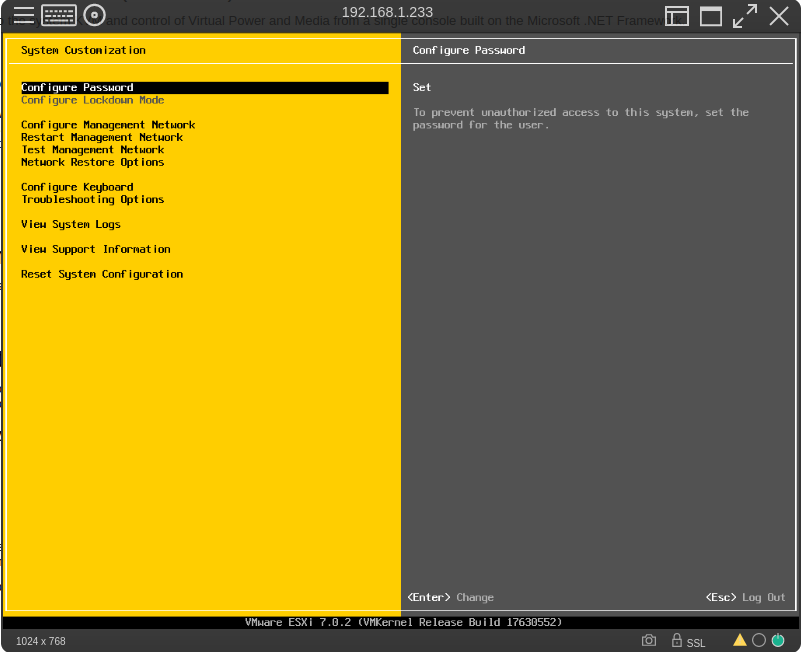Click the <Enter> Change hint
This screenshot has height=652, width=801.
click(451, 597)
